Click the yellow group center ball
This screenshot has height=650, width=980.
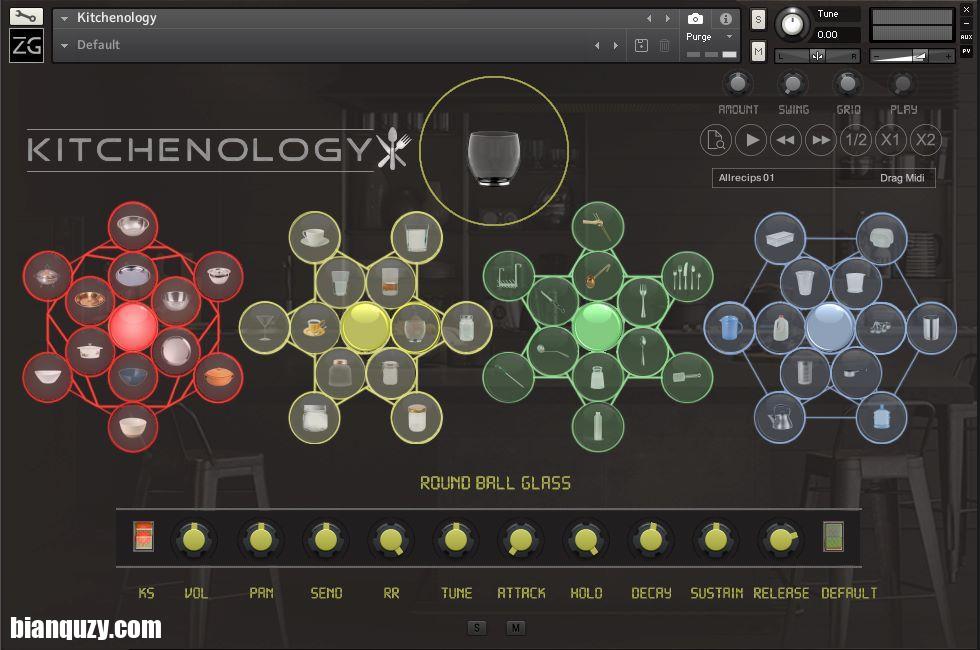pos(365,327)
